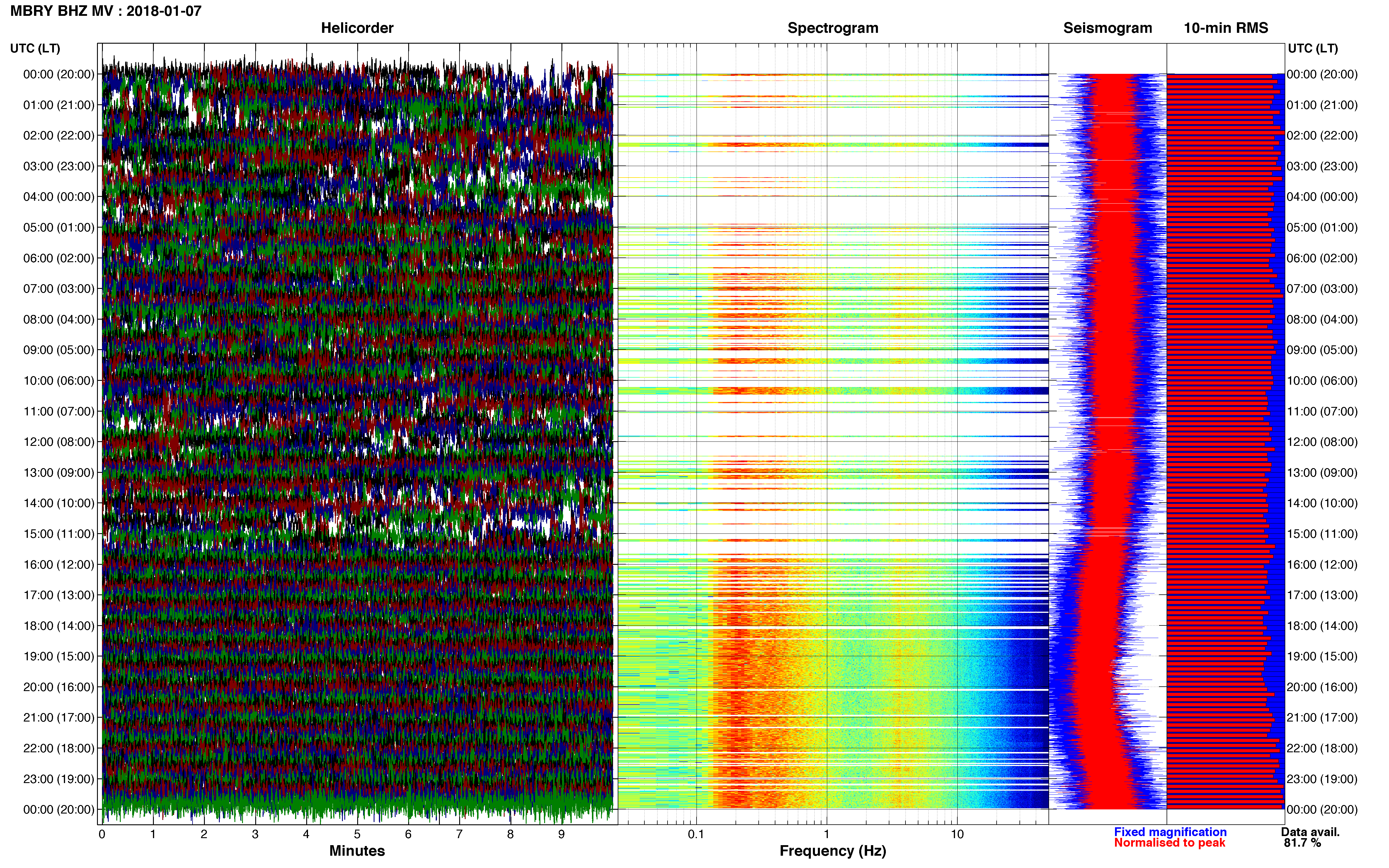Pick left axis label "05:00 (01:00)"

pyautogui.click(x=59, y=227)
